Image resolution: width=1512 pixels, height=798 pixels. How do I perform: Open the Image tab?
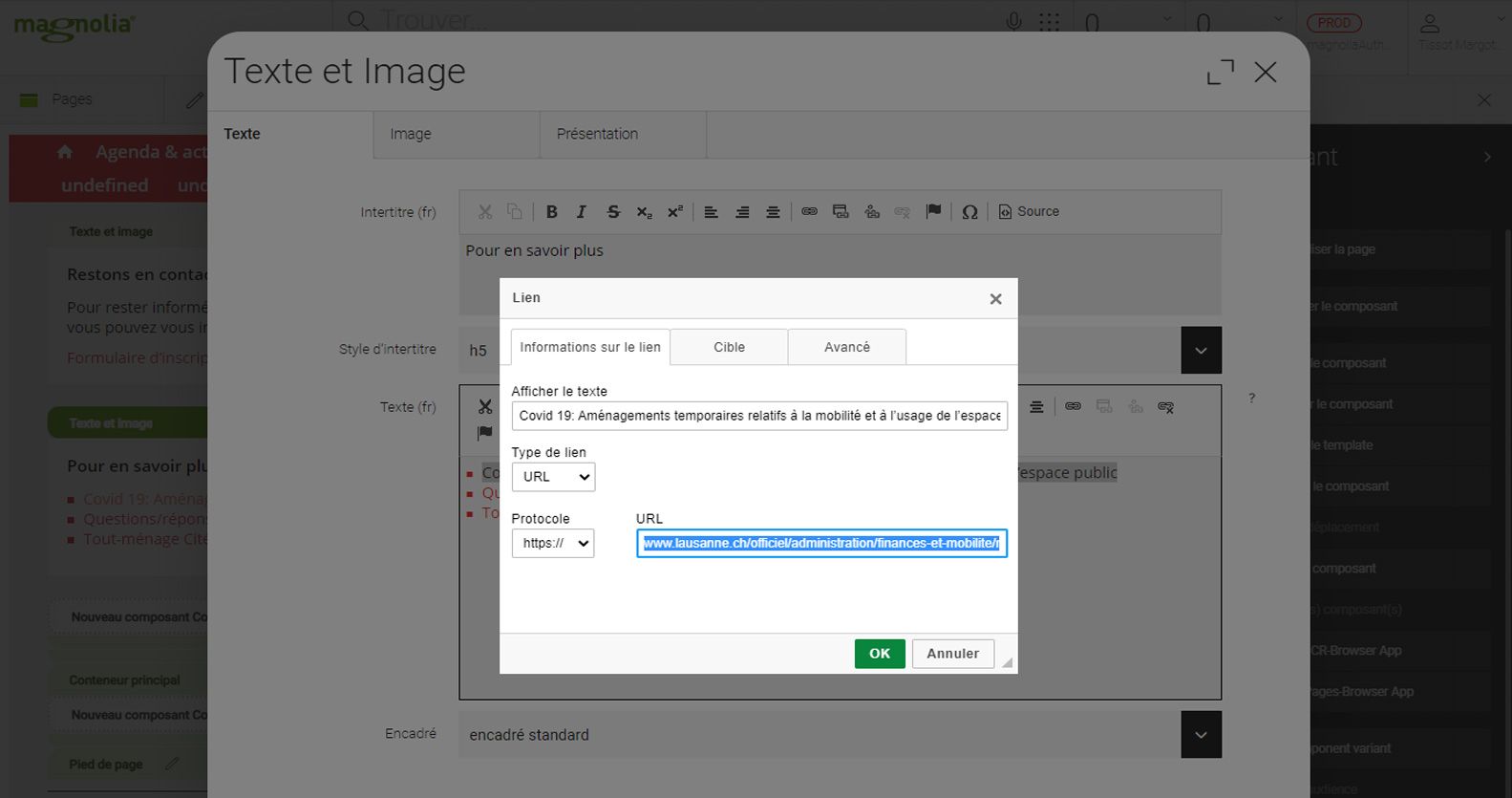click(x=457, y=135)
